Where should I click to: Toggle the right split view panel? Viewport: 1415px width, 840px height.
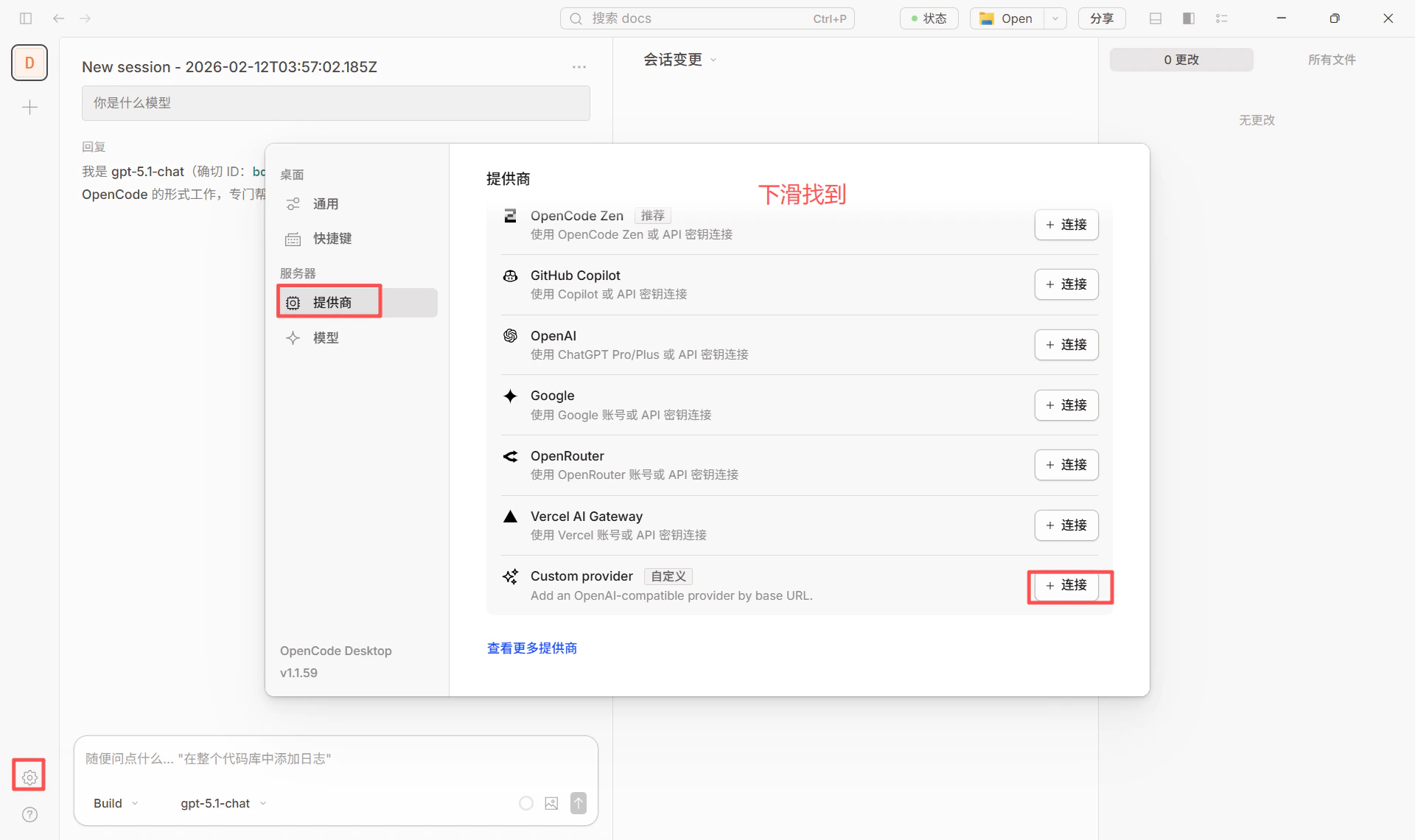[1189, 18]
